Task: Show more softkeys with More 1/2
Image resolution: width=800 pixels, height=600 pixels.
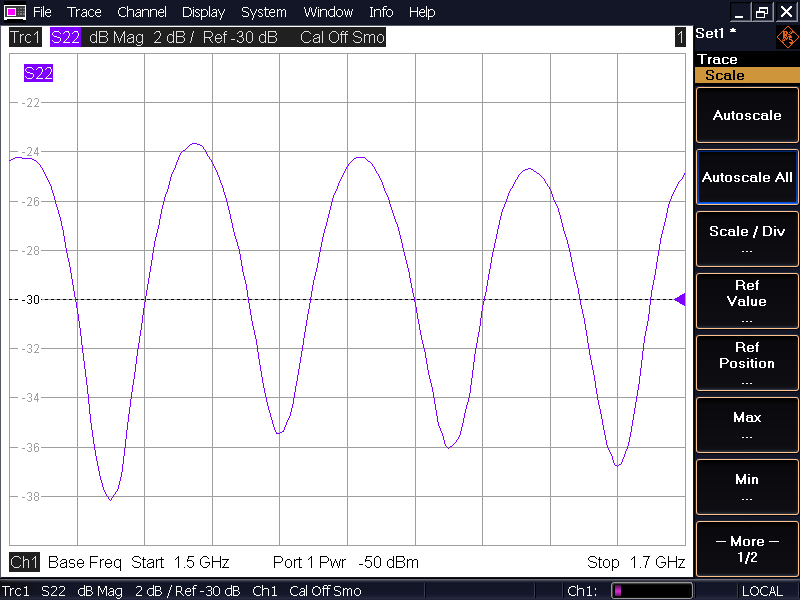Action: [747, 549]
